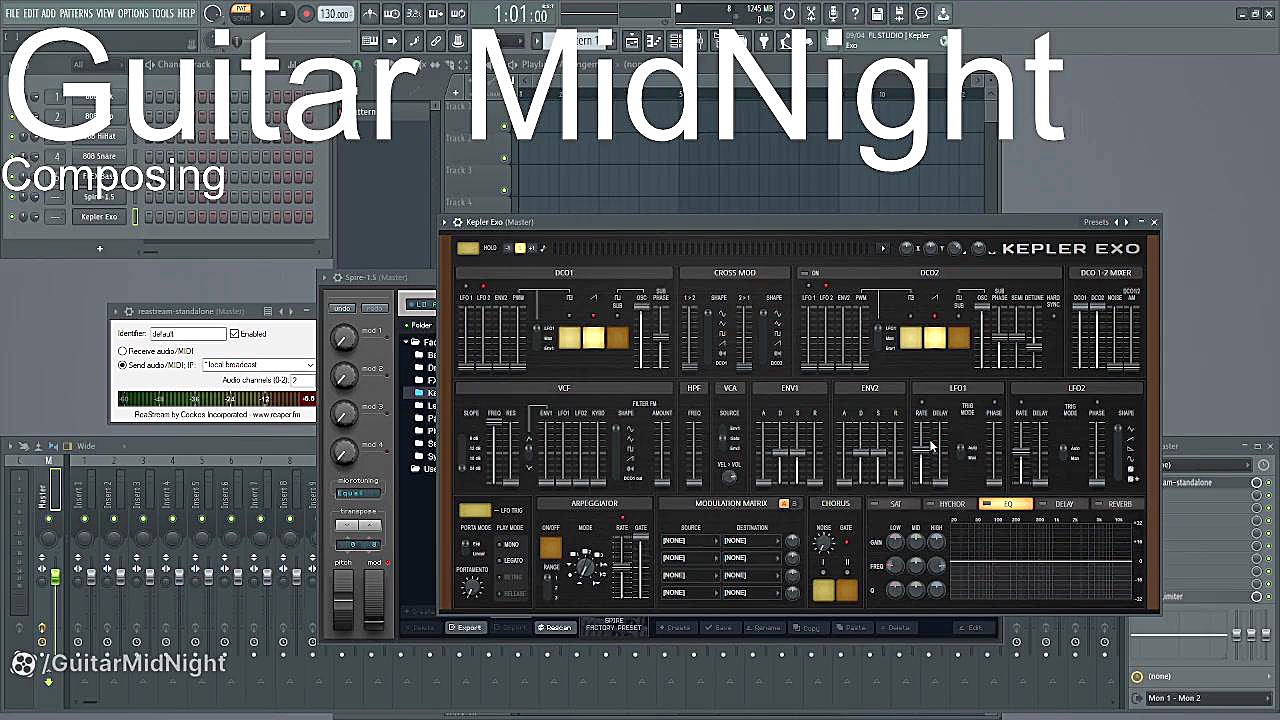Open the OPTIONS menu

click(133, 14)
